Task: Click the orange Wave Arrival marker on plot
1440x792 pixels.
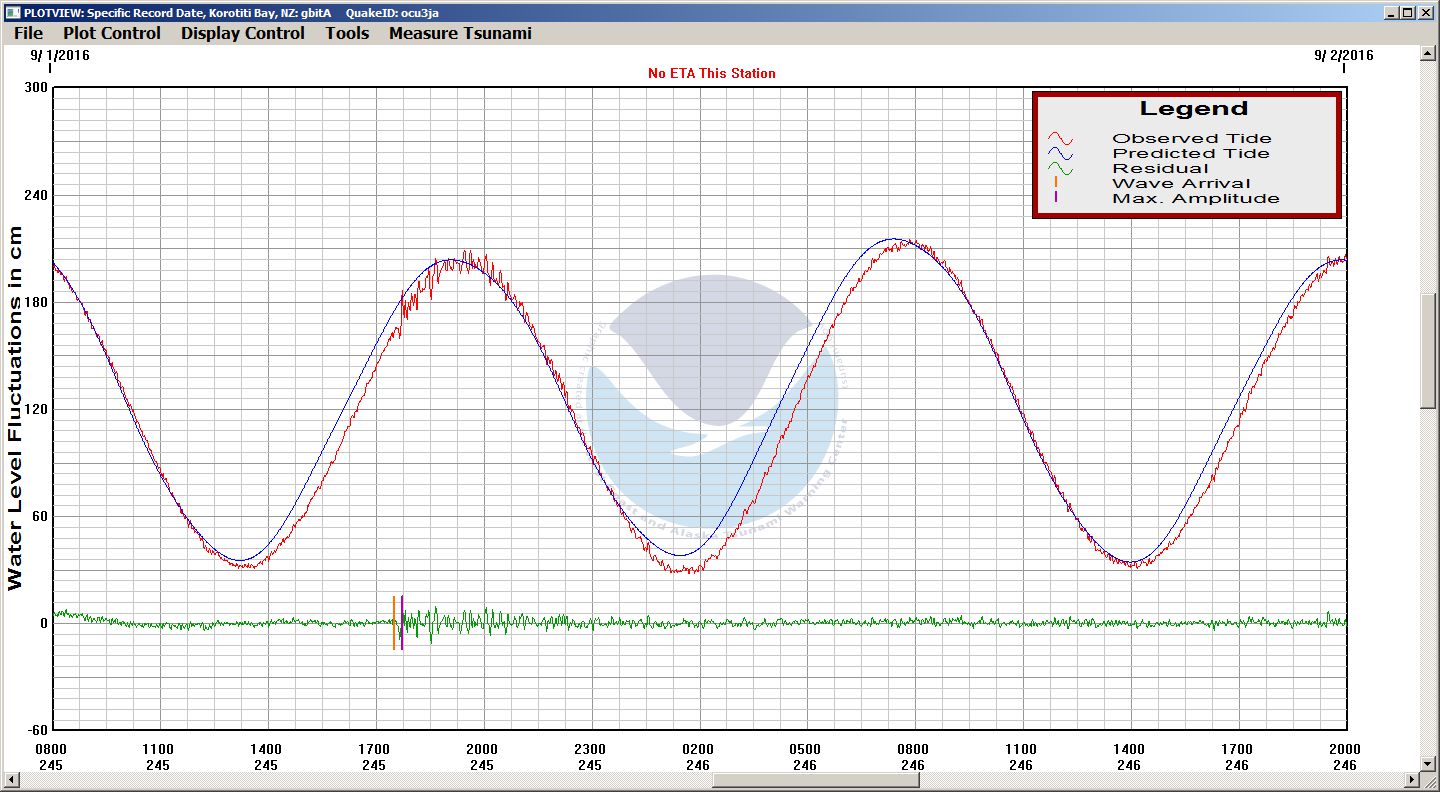Action: click(394, 622)
